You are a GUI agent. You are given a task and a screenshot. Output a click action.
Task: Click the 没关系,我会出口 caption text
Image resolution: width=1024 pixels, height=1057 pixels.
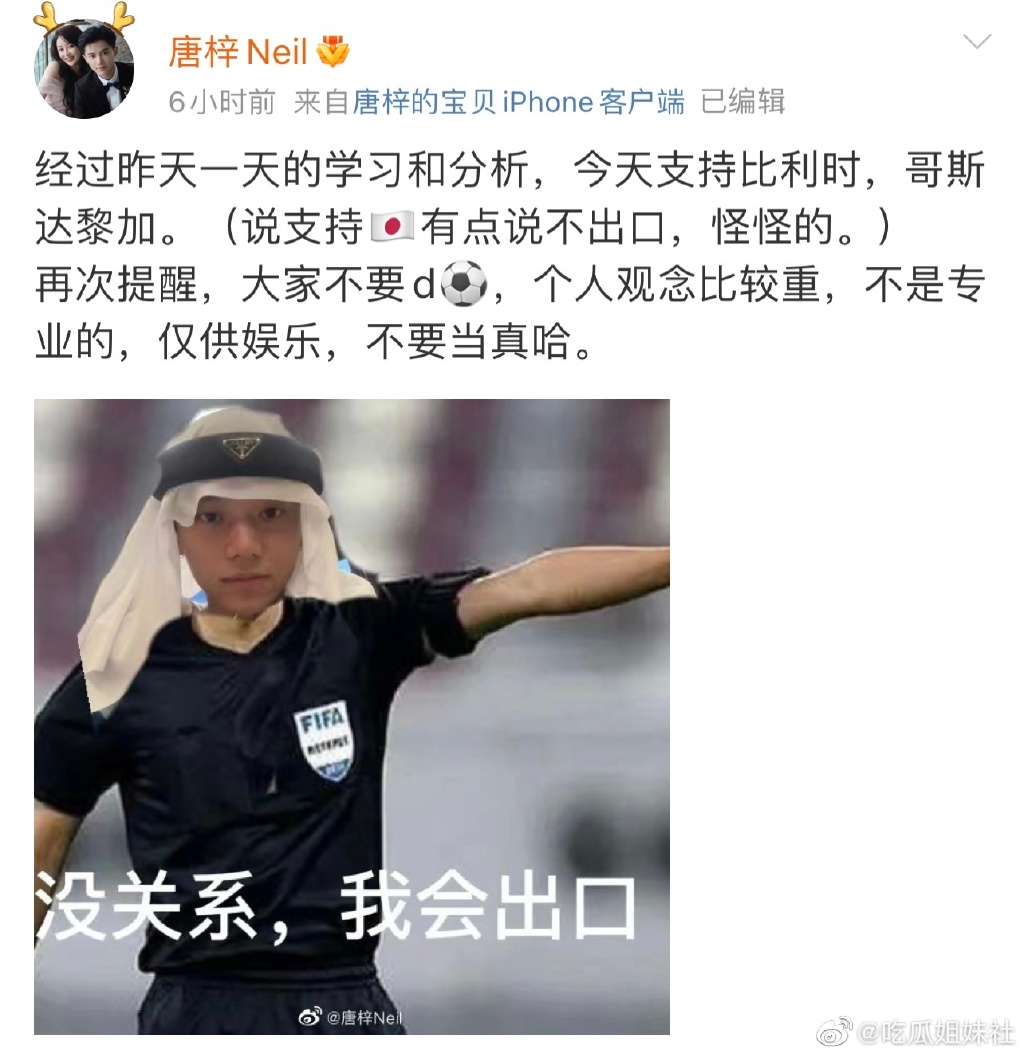coord(335,907)
